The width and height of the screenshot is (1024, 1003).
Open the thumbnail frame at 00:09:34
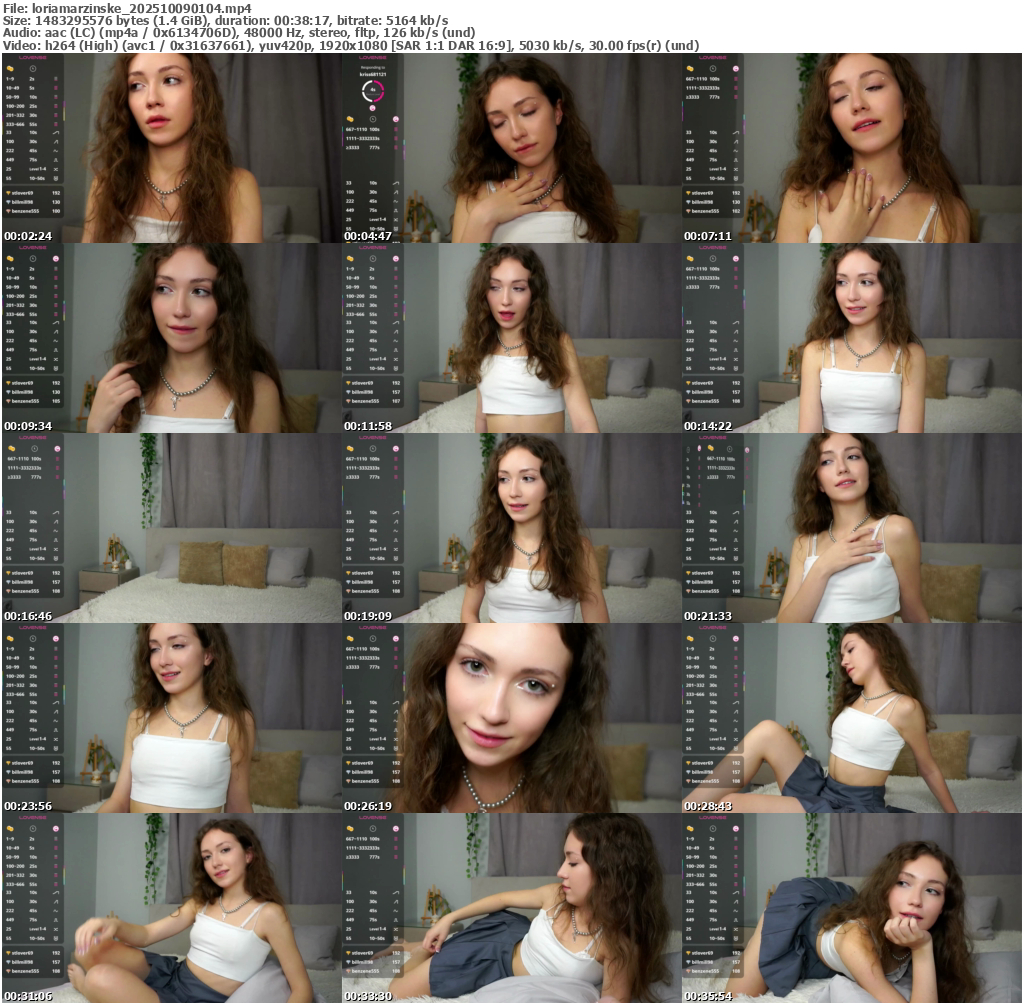pos(171,338)
